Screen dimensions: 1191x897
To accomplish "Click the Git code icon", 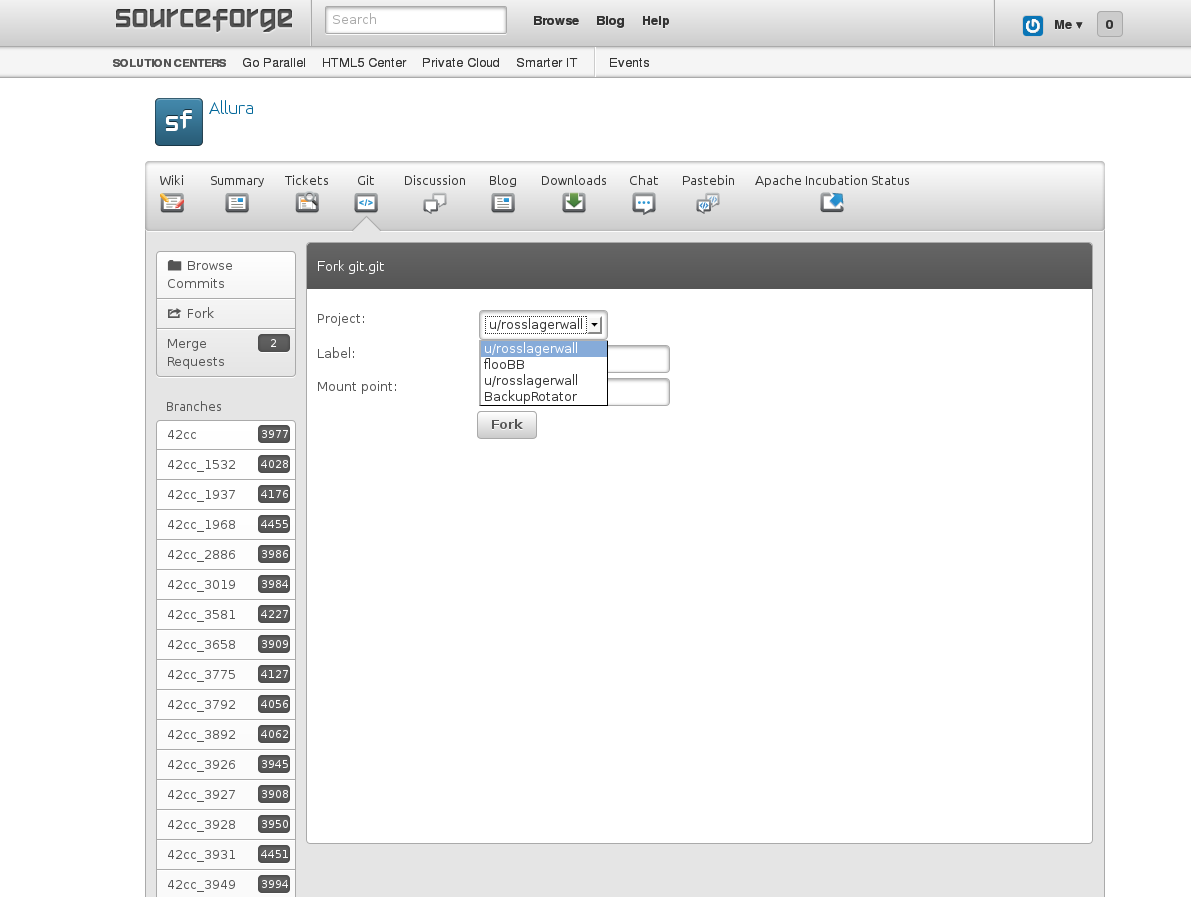I will click(366, 203).
